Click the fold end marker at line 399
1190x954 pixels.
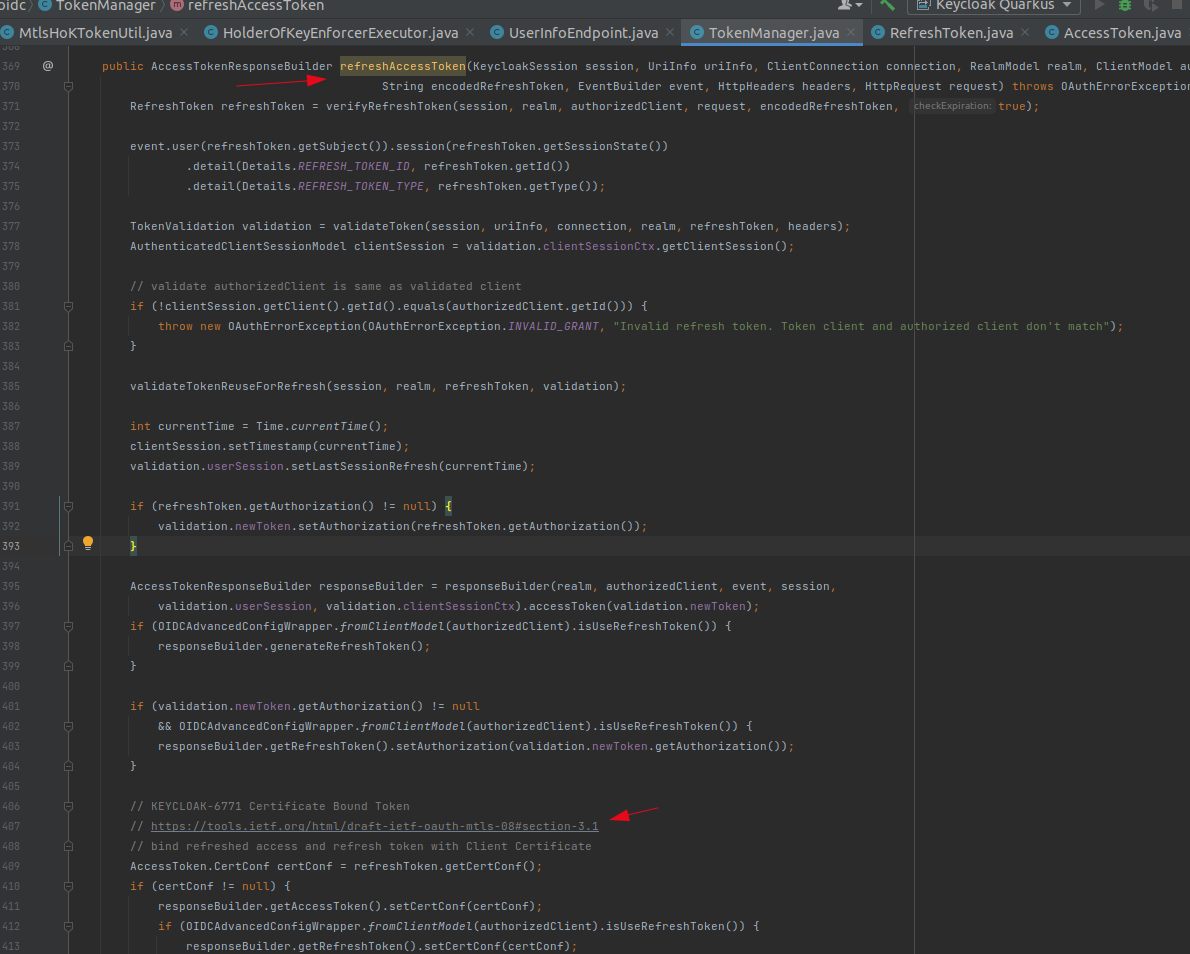(x=68, y=666)
